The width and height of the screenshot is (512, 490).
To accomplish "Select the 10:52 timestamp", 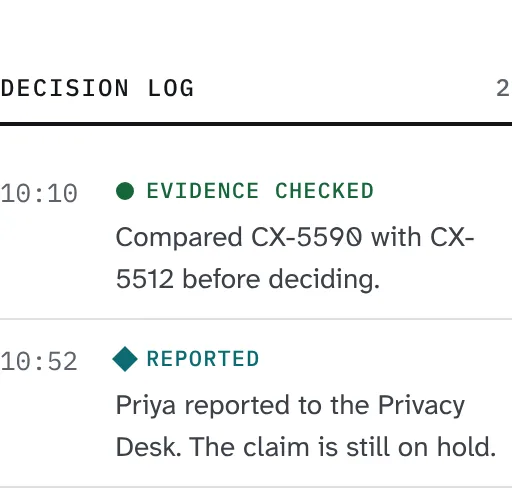I will point(39,361).
